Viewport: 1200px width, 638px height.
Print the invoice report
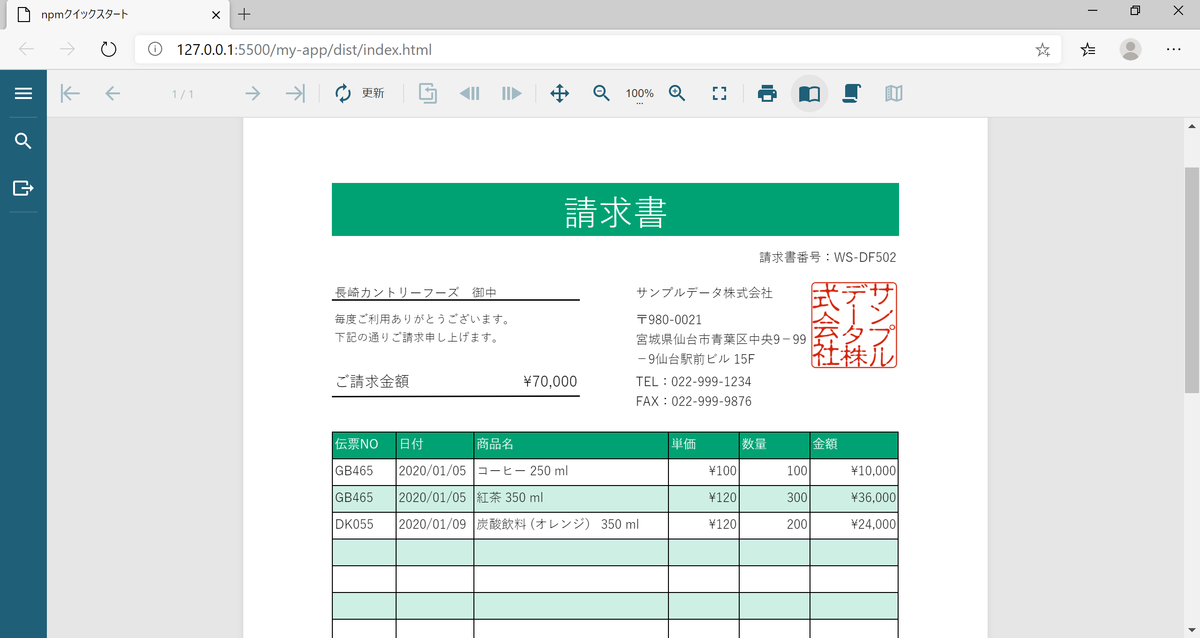coord(767,93)
